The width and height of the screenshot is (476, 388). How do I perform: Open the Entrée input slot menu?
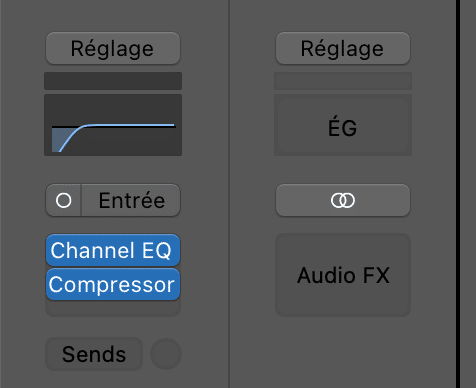[x=131, y=200]
